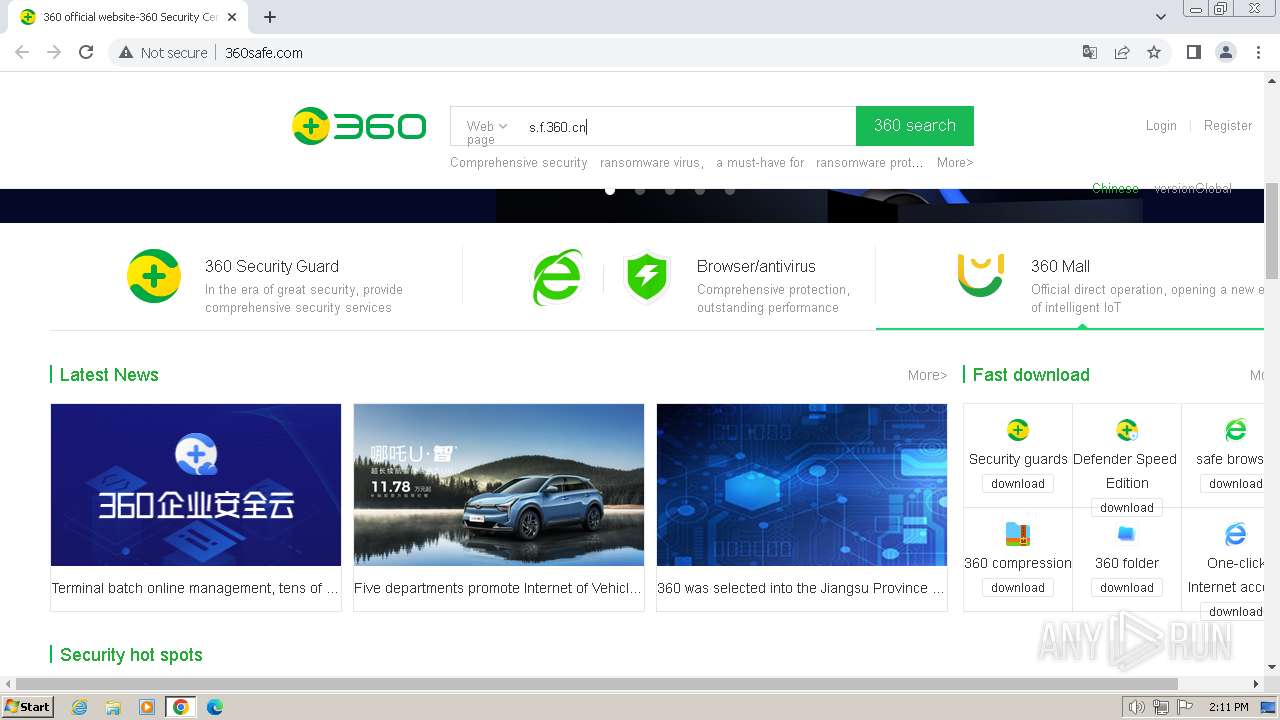Download 360 folder
The height and width of the screenshot is (720, 1280).
[1127, 588]
